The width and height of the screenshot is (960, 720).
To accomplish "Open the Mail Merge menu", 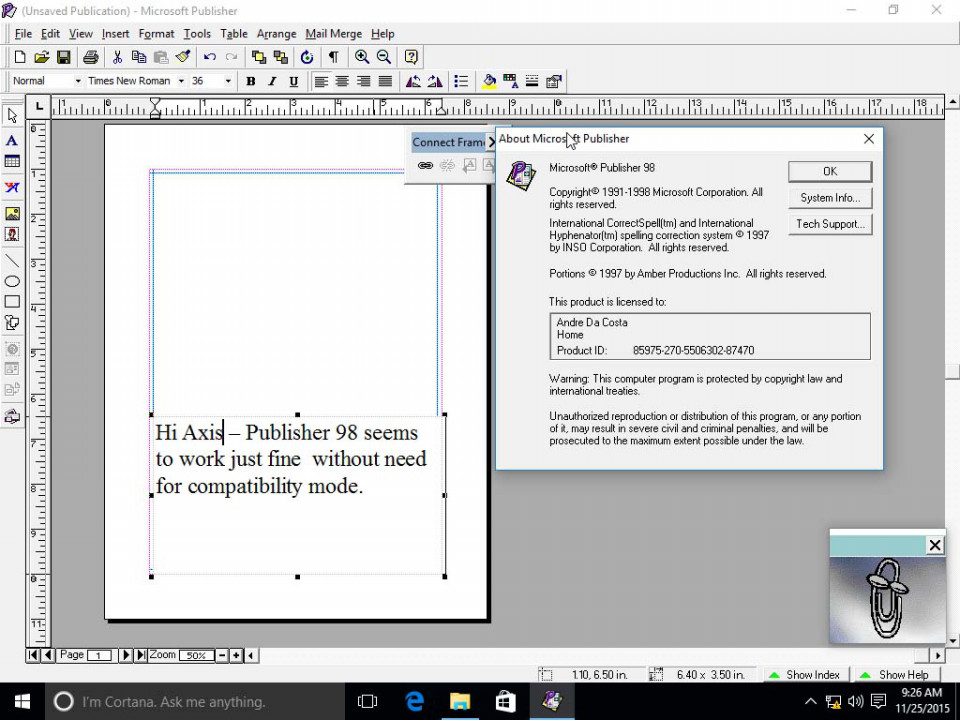I will 334,34.
